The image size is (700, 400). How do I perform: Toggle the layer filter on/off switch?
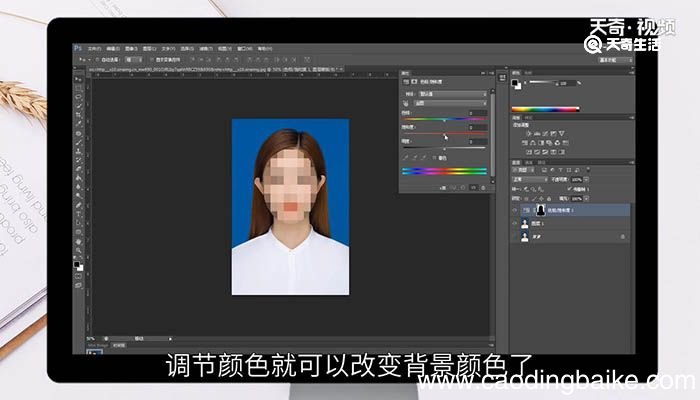588,170
